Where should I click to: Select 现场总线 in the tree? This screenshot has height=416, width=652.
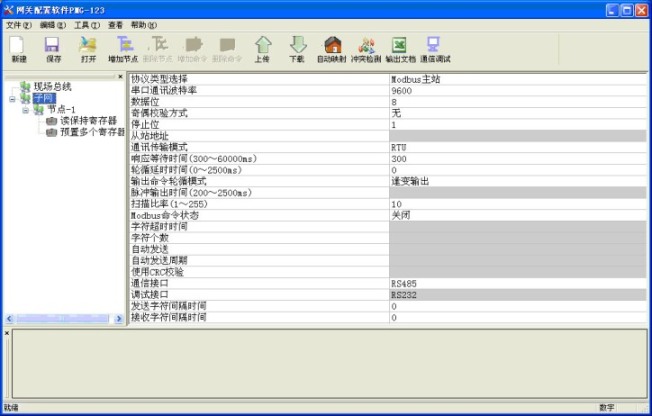tap(51, 87)
